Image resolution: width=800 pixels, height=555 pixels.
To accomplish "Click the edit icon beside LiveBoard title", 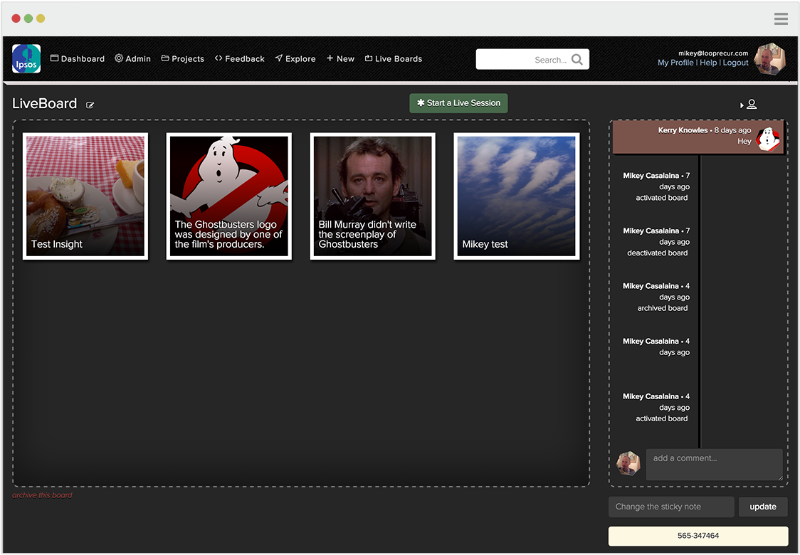I will (90, 105).
